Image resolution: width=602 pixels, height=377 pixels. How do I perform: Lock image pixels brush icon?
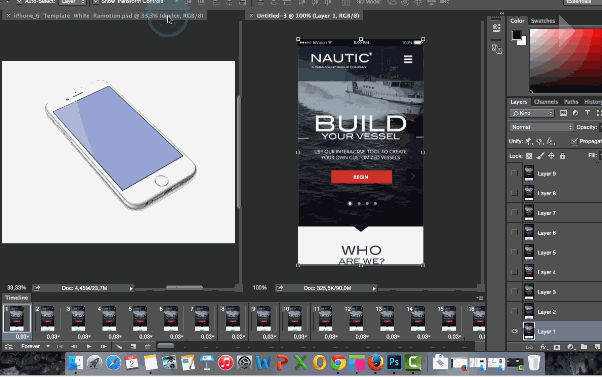click(x=540, y=156)
